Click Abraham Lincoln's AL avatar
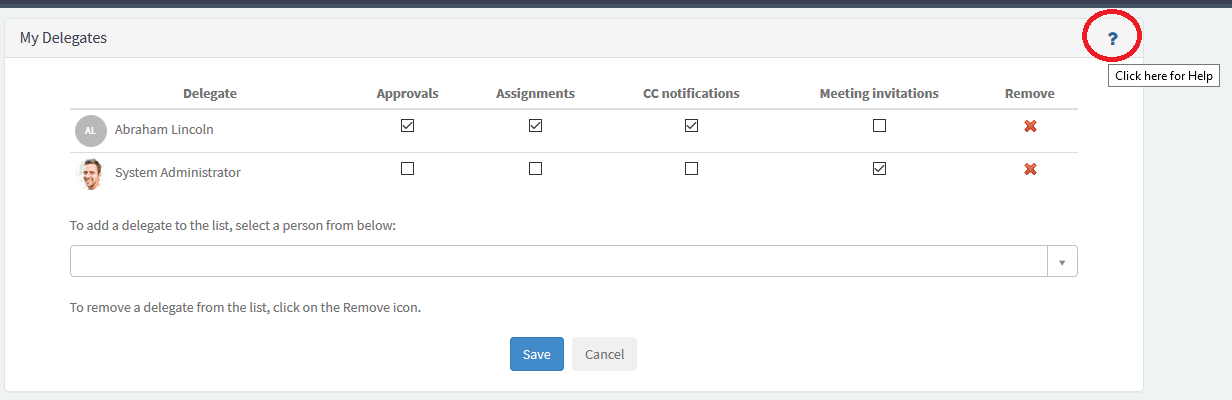1232x400 pixels. point(90,130)
